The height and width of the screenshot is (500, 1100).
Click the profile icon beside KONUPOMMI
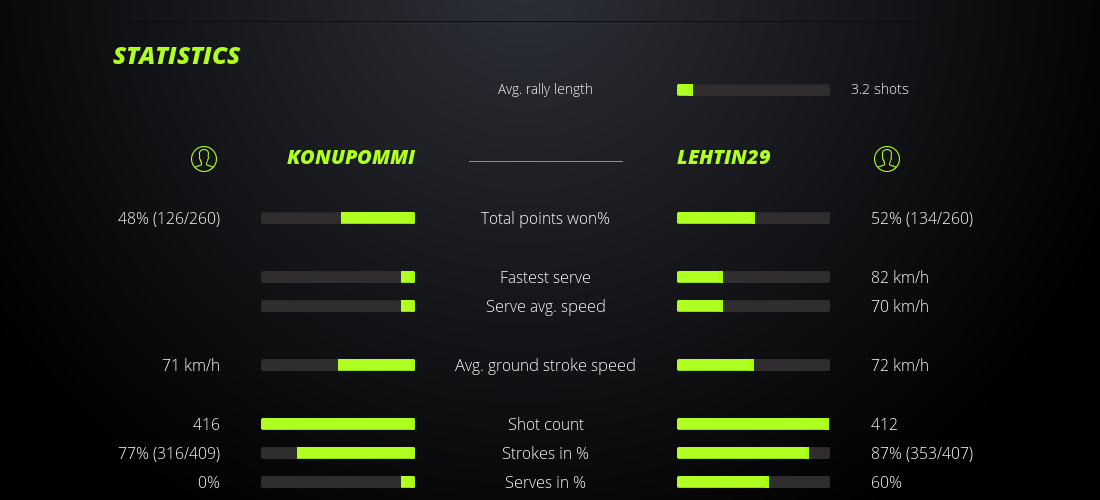[204, 158]
